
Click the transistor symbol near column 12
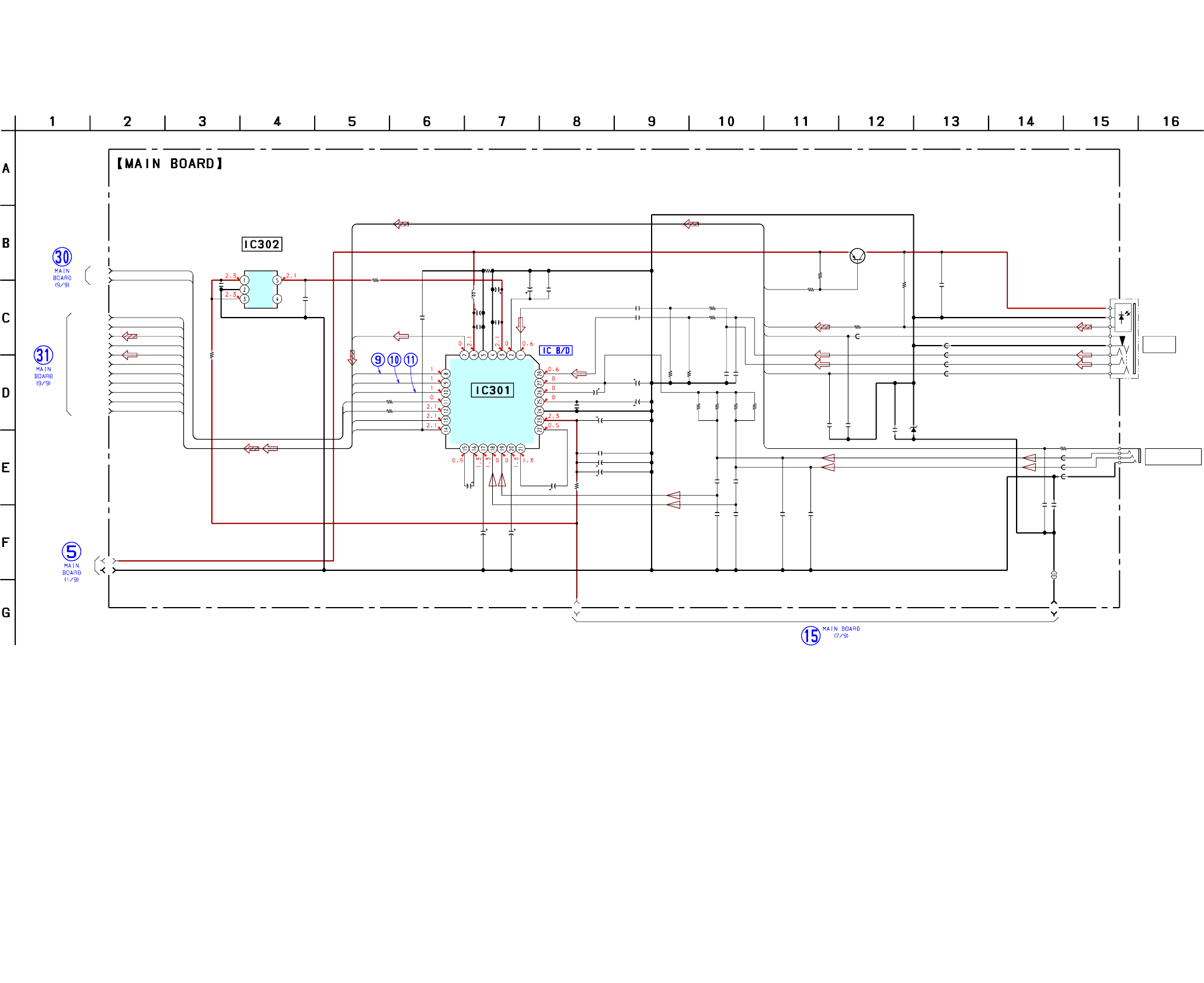857,256
